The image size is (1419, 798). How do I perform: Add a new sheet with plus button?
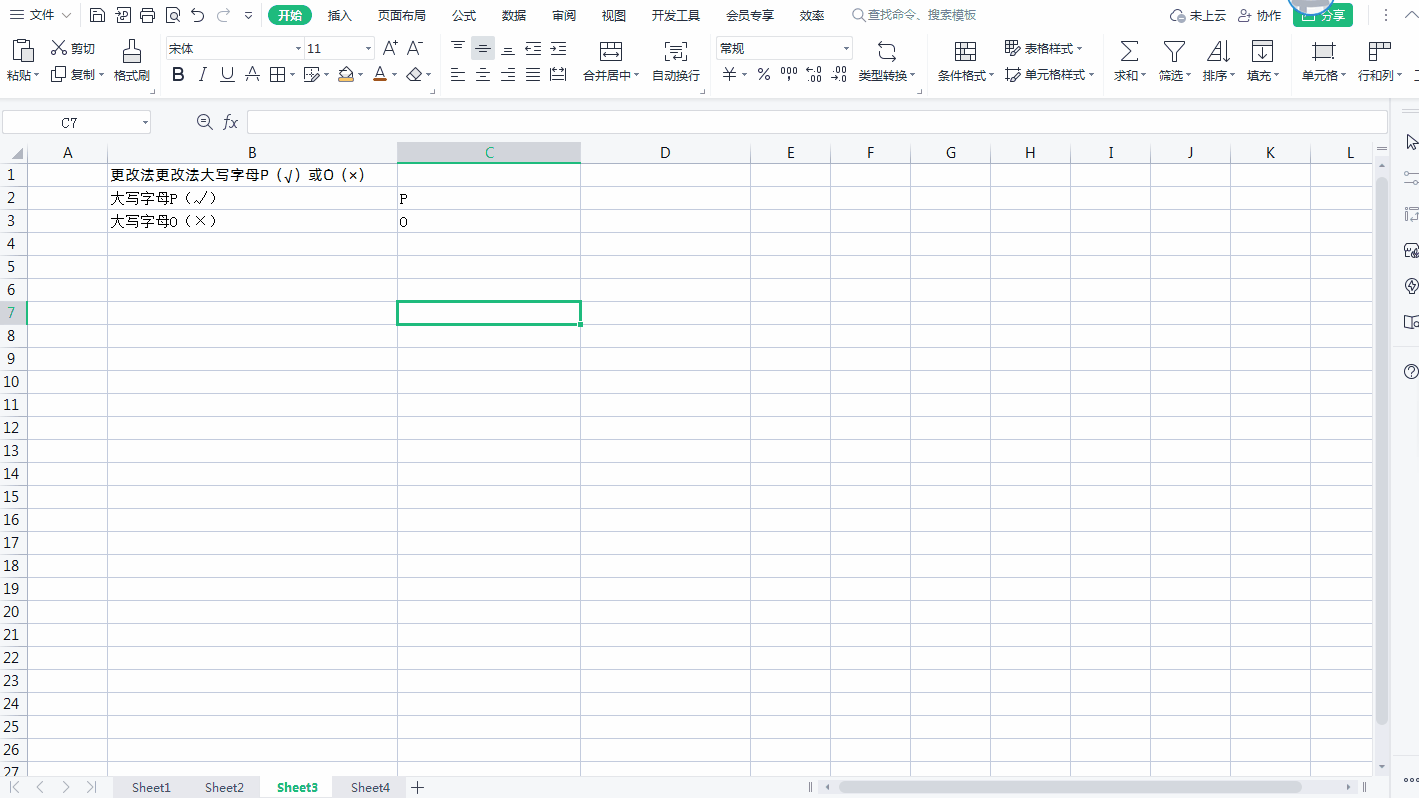pos(418,787)
